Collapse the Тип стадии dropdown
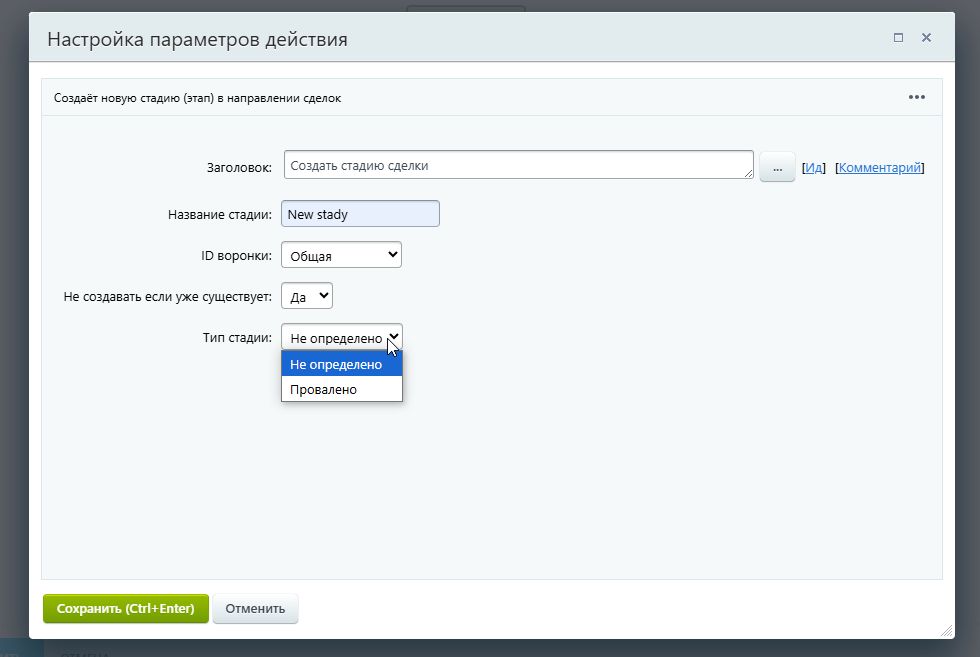 (341, 338)
